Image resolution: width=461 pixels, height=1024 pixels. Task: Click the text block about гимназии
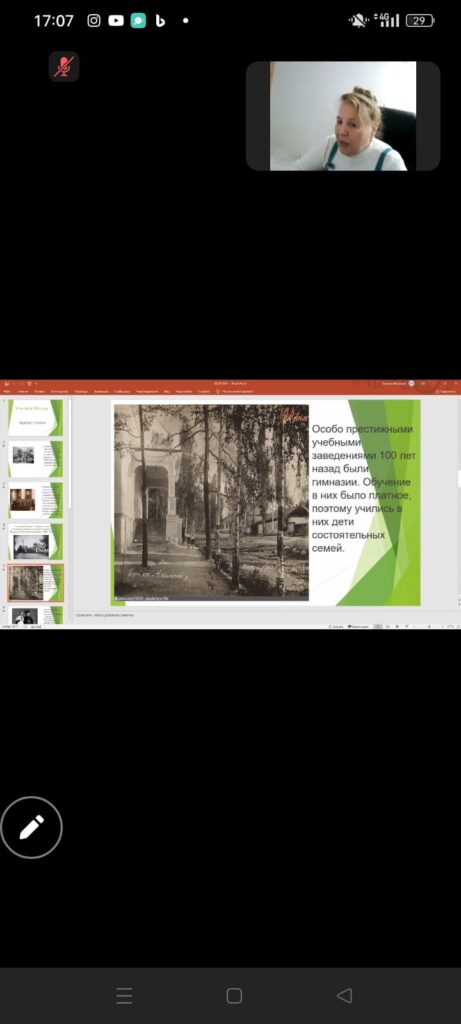363,488
